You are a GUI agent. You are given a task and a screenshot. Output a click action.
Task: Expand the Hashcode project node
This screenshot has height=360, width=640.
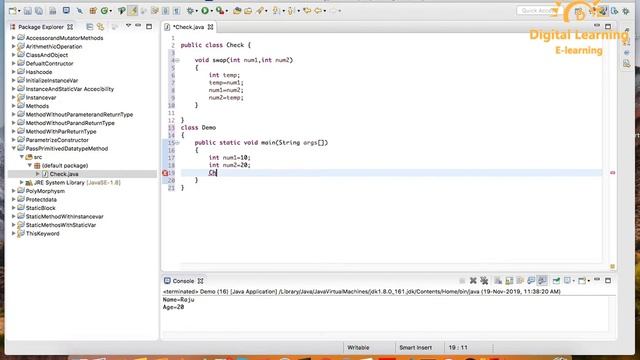coord(13,72)
